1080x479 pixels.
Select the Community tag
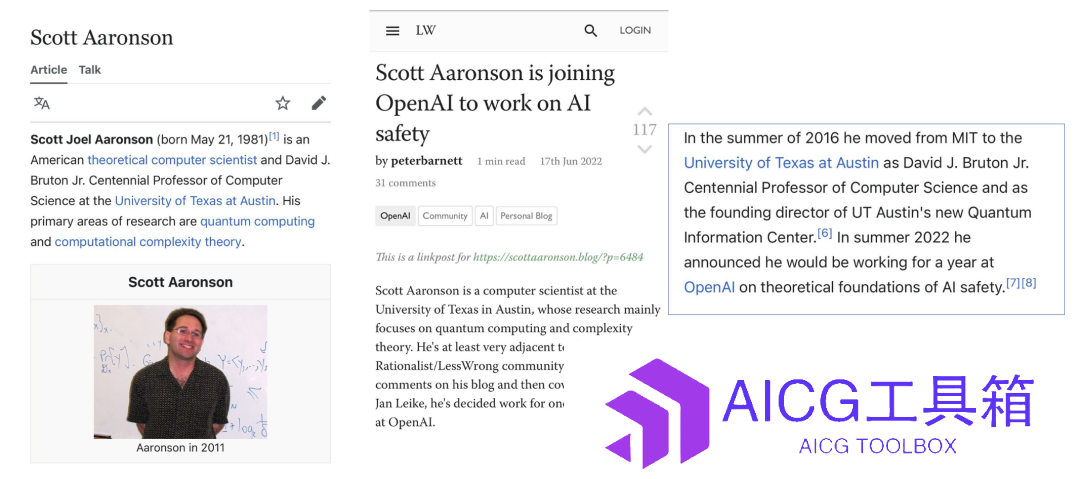(x=445, y=216)
